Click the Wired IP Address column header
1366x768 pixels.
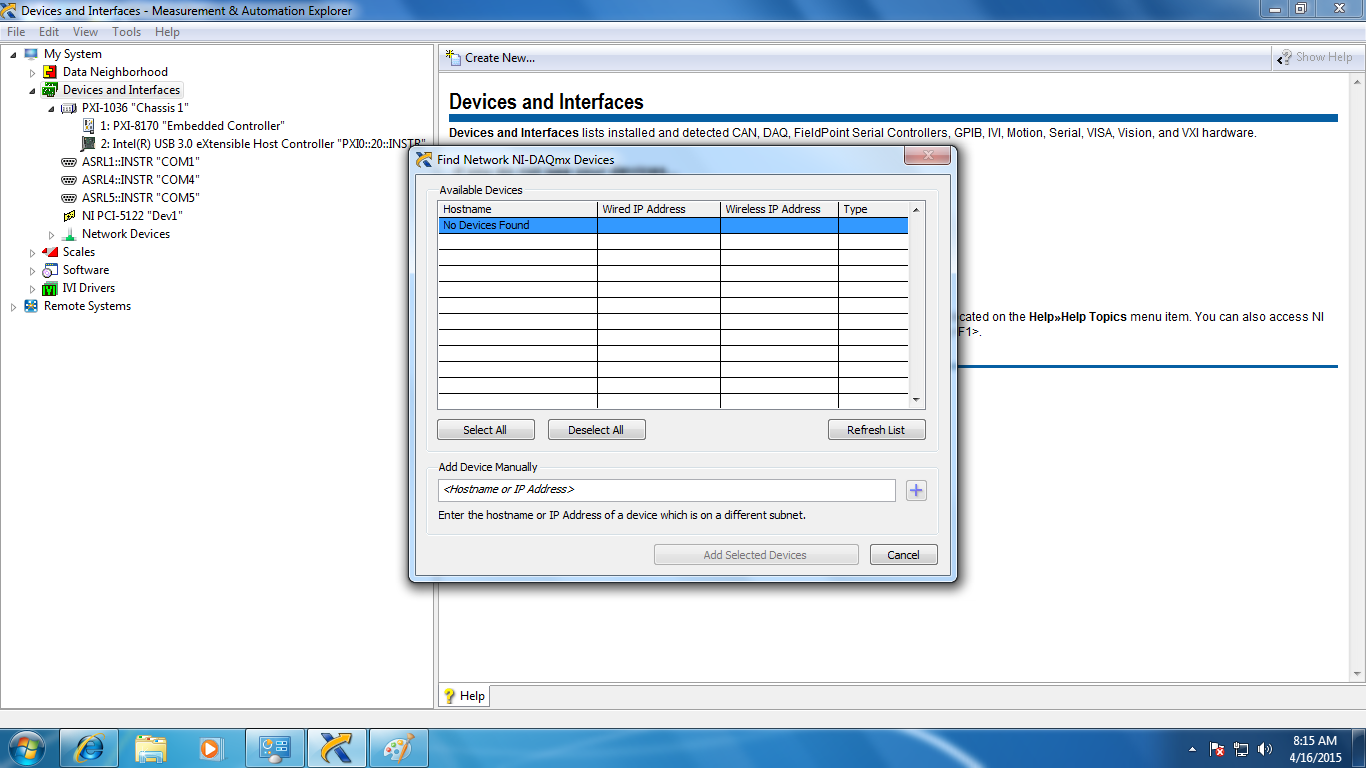pyautogui.click(x=658, y=209)
